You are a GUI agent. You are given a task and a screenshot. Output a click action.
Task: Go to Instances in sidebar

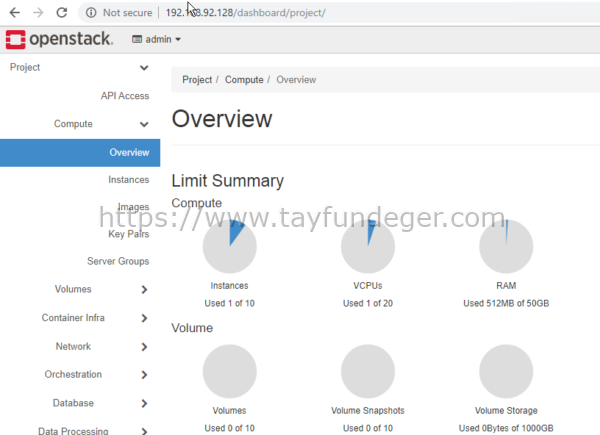128,180
